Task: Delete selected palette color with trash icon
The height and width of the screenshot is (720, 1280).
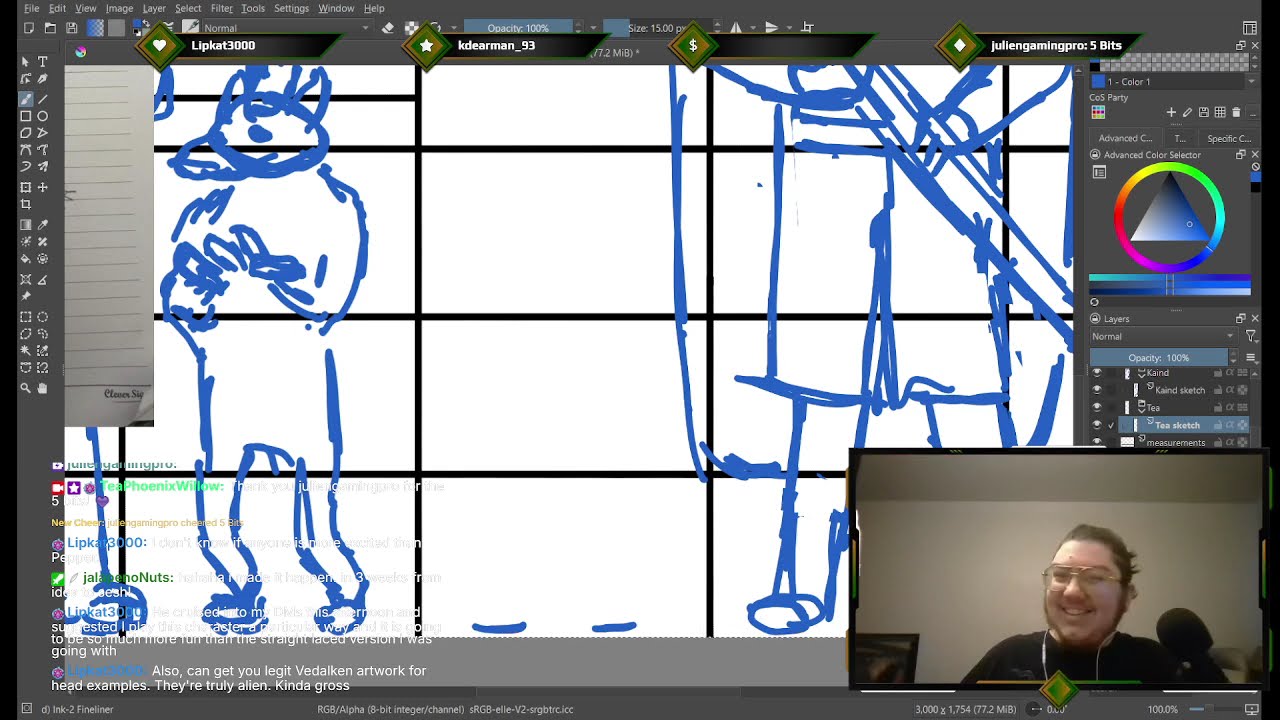Action: 1236,112
